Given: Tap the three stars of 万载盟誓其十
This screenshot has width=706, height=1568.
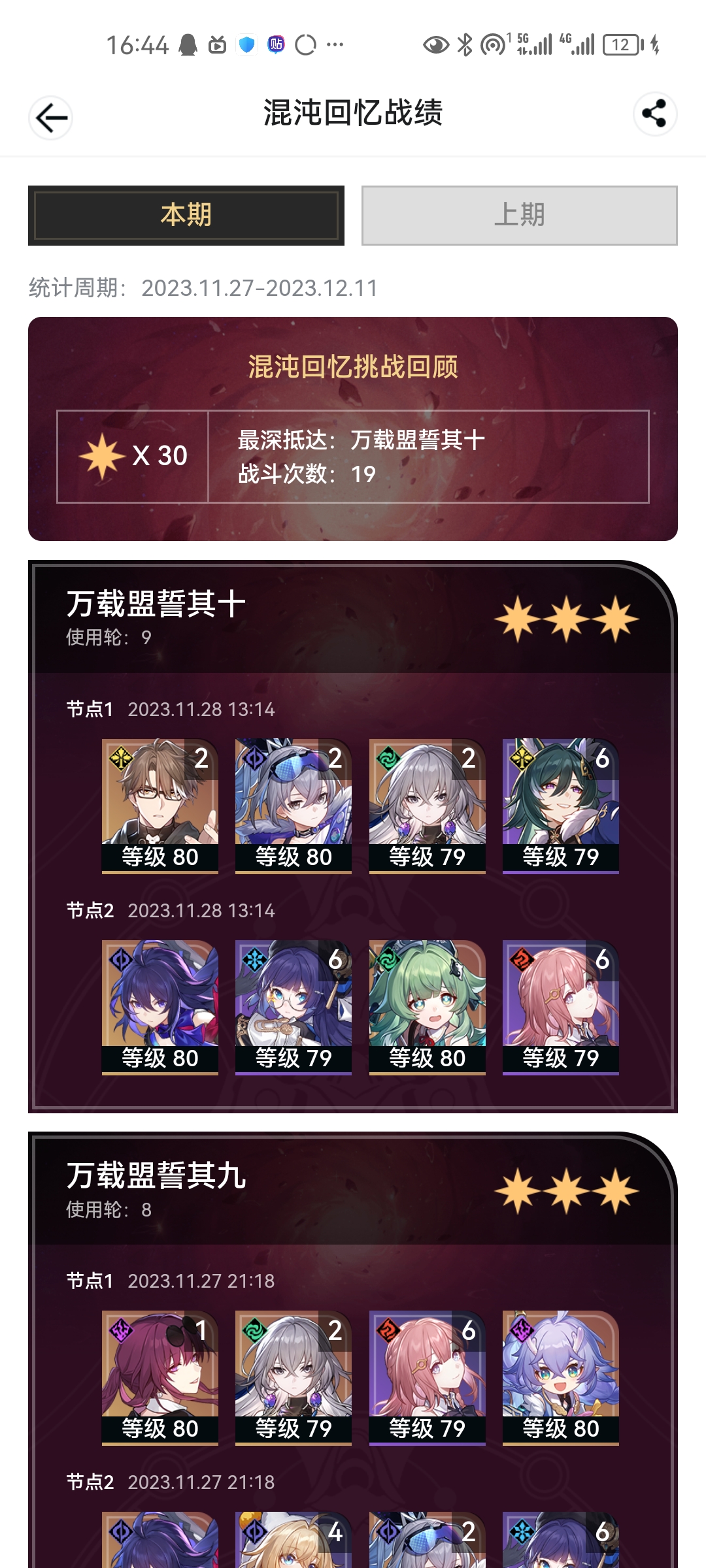Looking at the screenshot, I should (567, 619).
